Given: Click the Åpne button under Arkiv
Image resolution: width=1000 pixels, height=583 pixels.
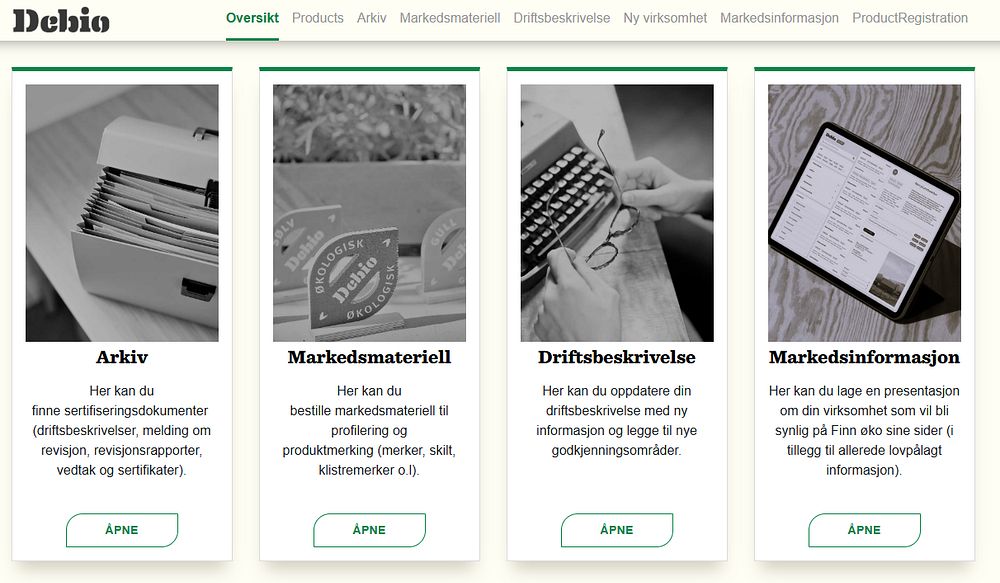Looking at the screenshot, I should pyautogui.click(x=122, y=530).
